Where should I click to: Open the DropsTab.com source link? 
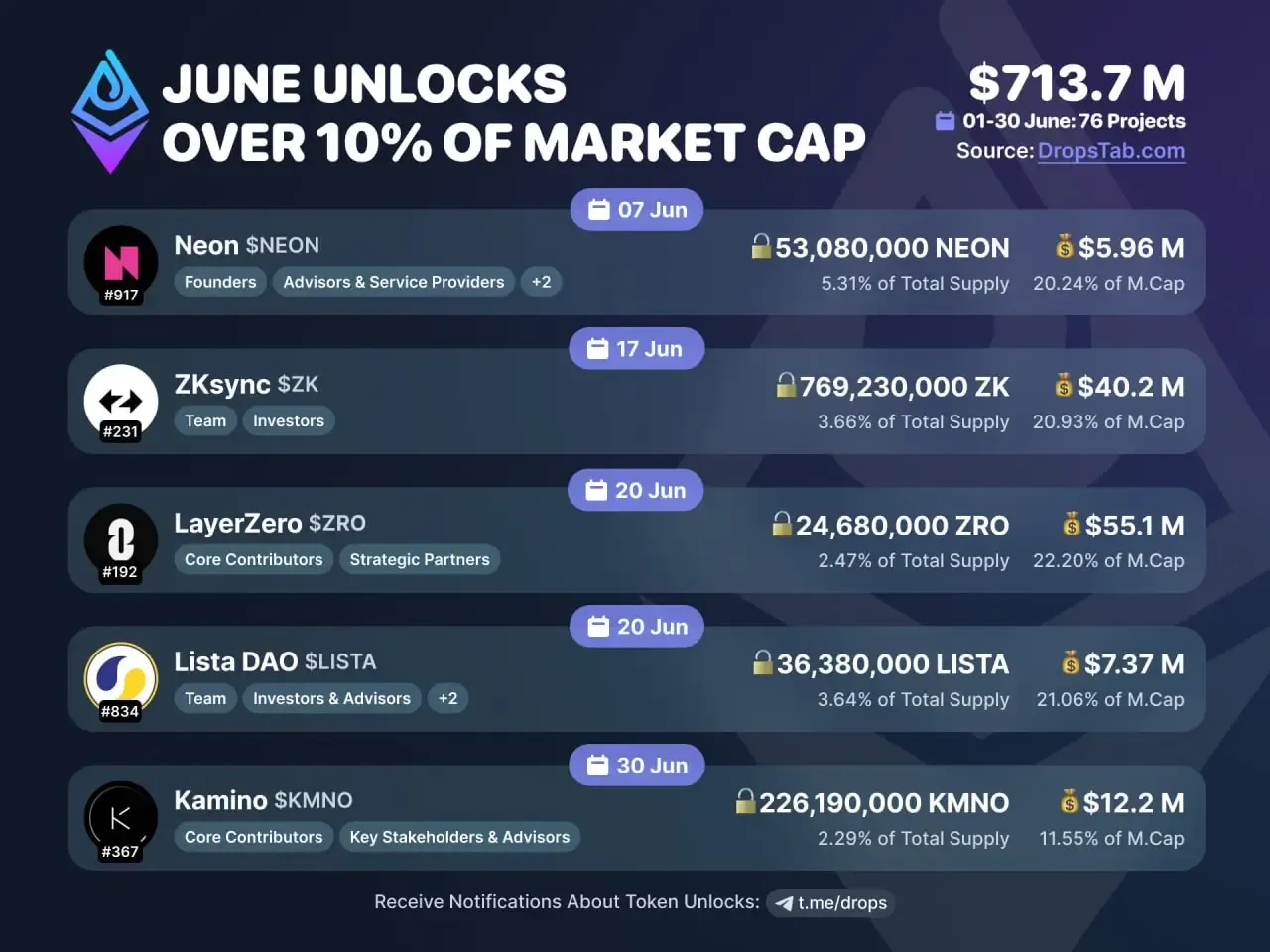[1110, 151]
